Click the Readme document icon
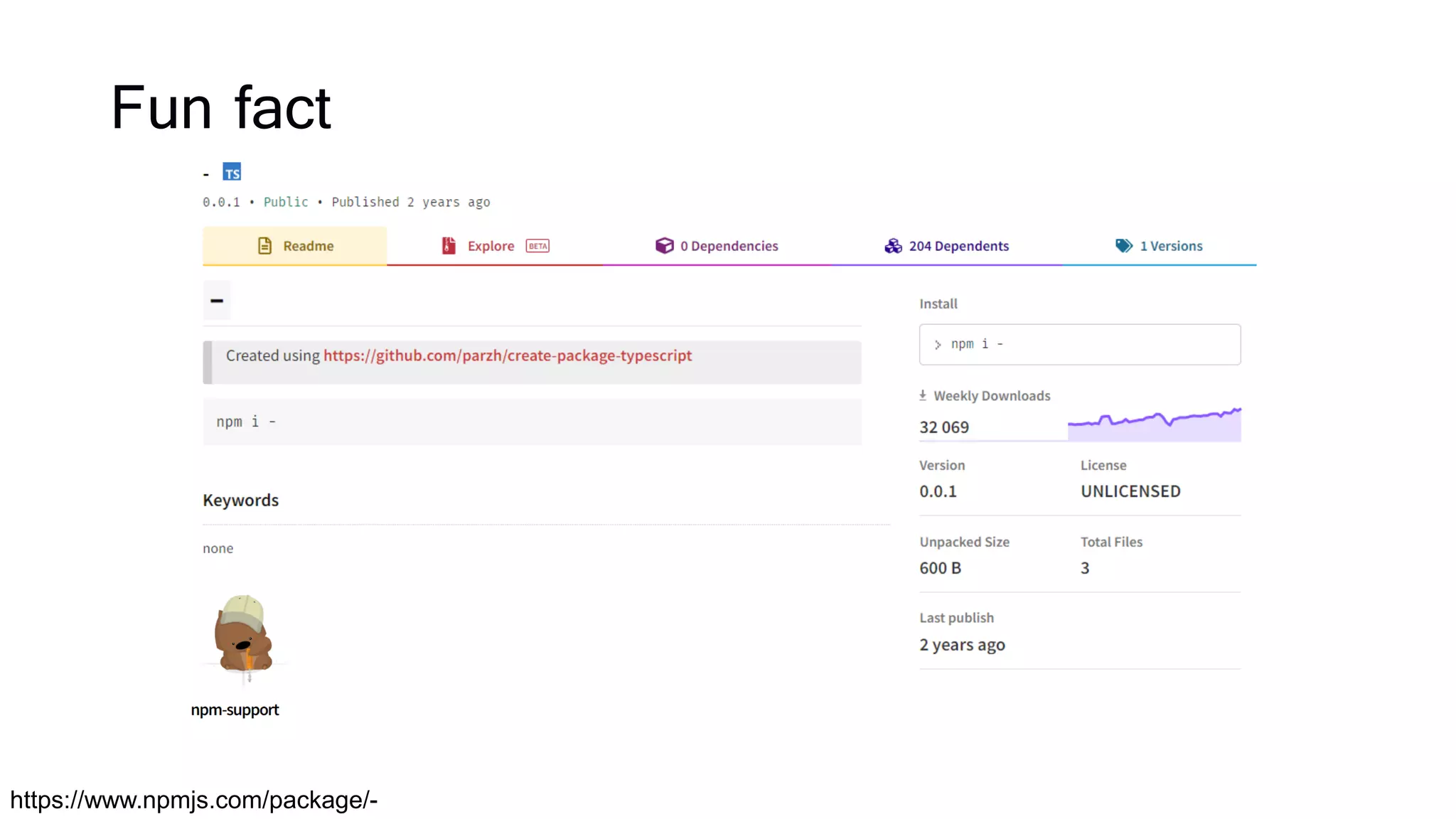This screenshot has width=1456, height=819. point(264,246)
